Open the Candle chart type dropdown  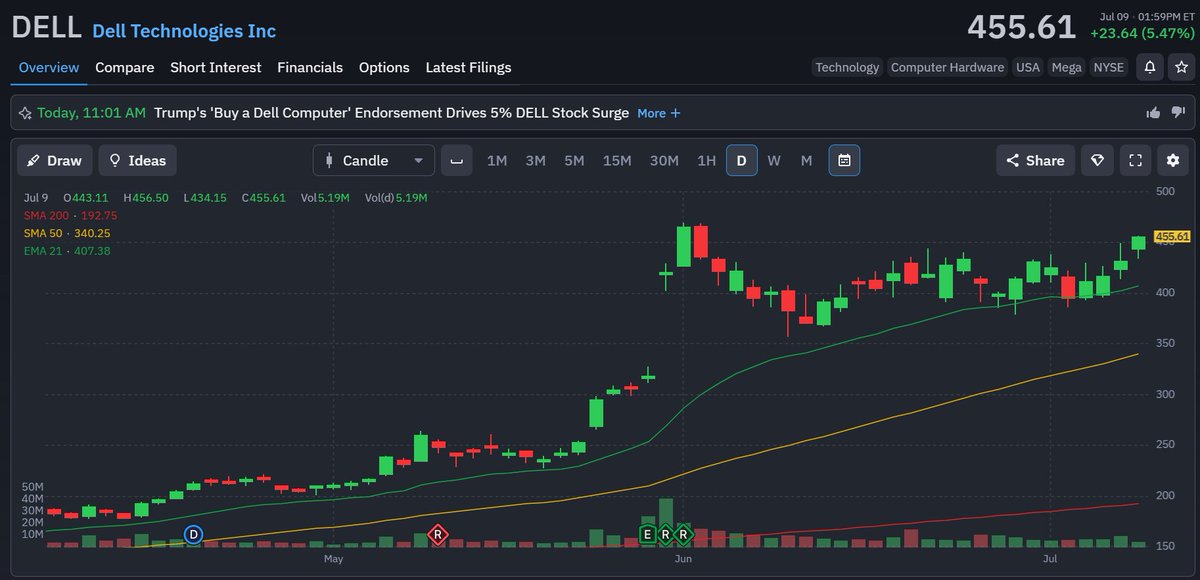click(374, 160)
